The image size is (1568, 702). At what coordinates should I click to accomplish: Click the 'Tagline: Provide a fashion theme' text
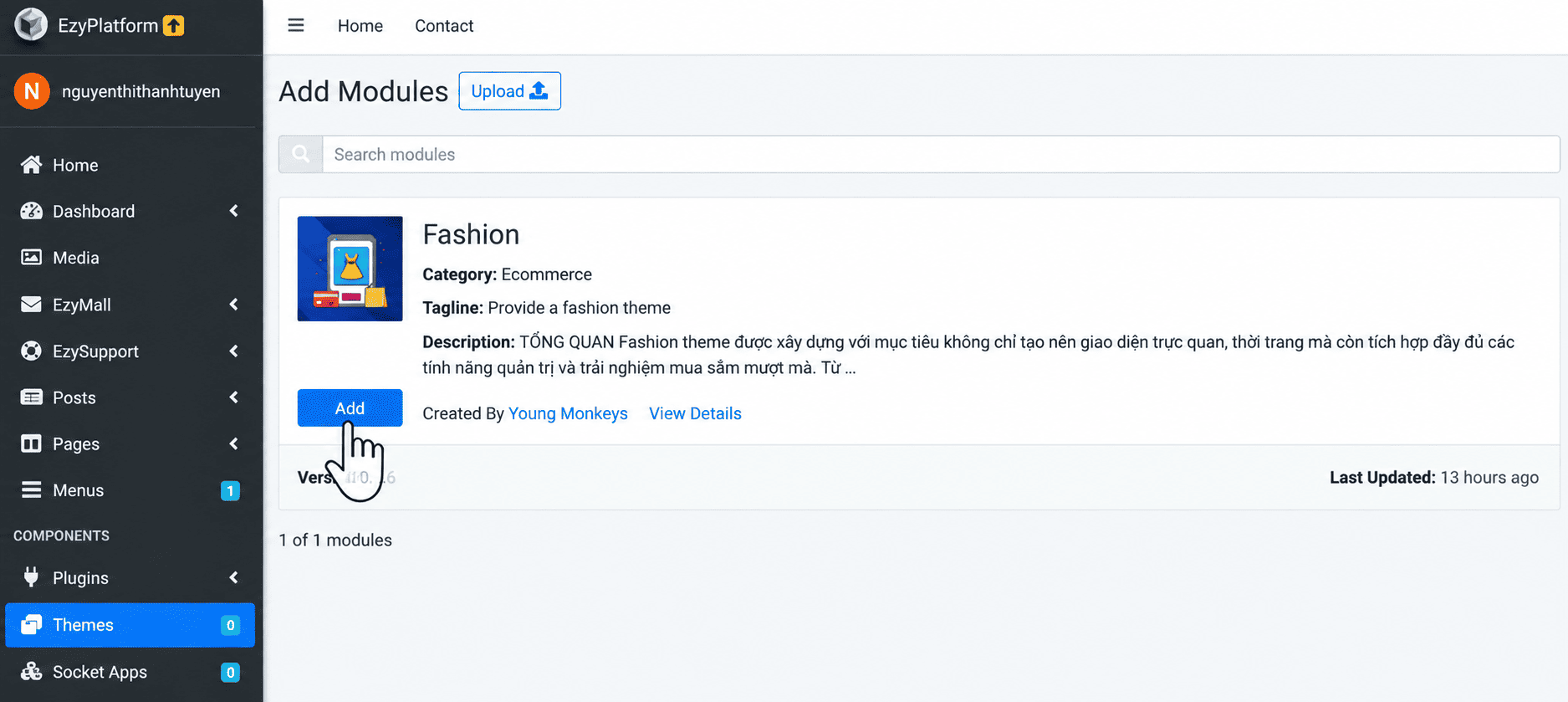(546, 308)
